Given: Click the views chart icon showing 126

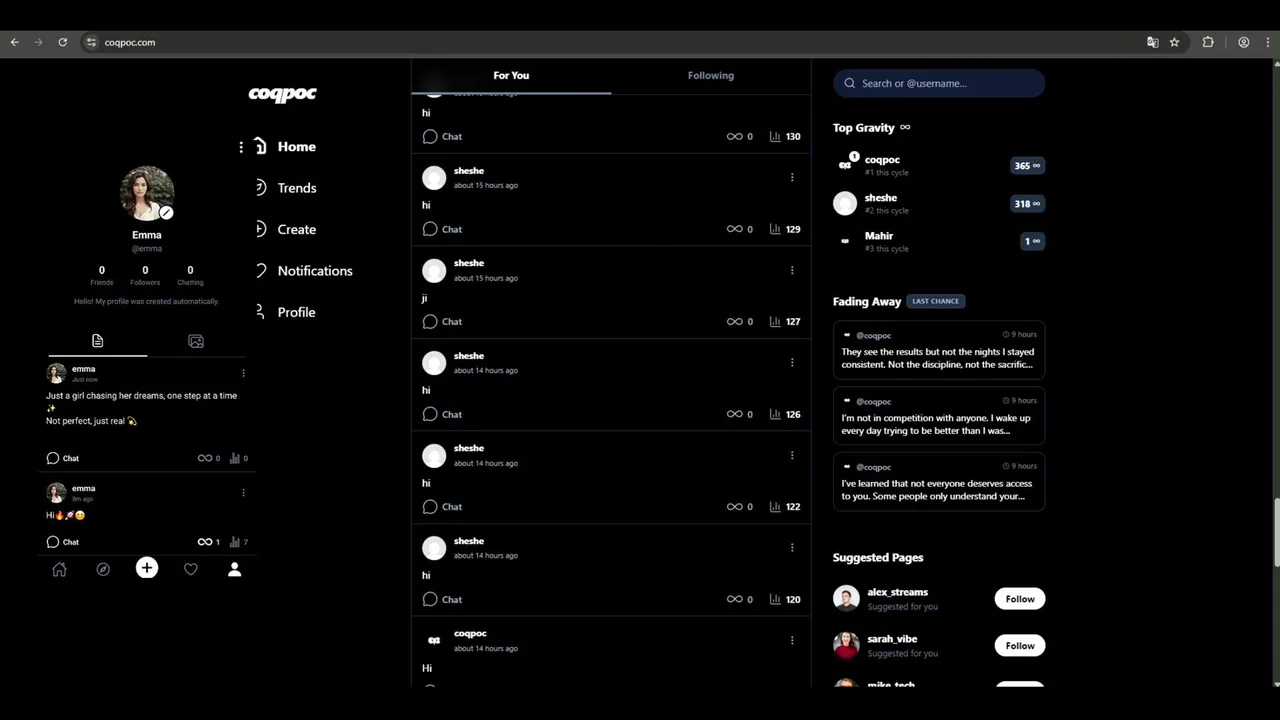Looking at the screenshot, I should [x=775, y=414].
